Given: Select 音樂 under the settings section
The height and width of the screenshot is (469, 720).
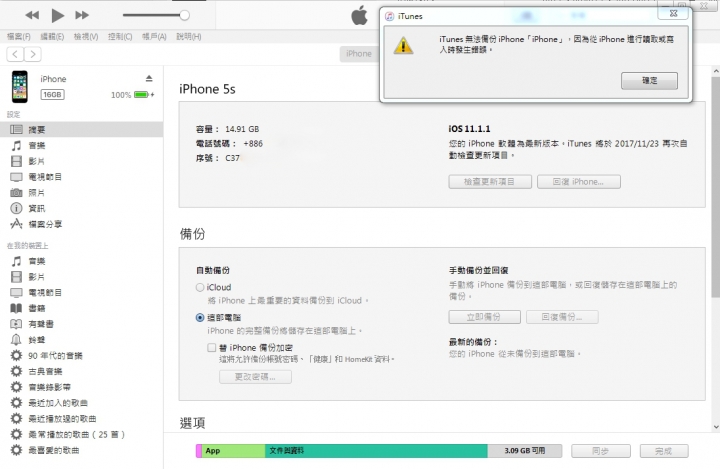Looking at the screenshot, I should tap(81, 146).
